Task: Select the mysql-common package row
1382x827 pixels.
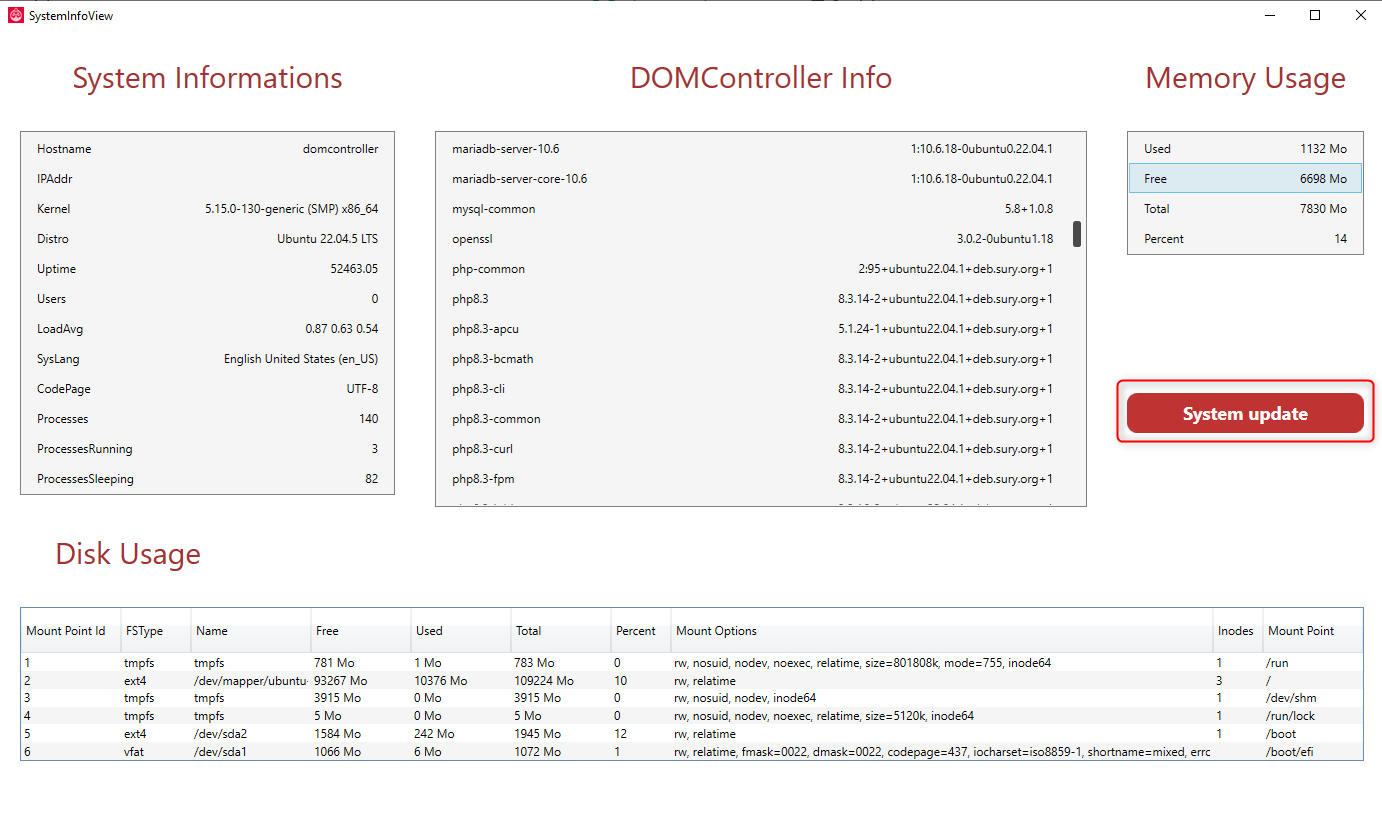Action: coord(752,209)
